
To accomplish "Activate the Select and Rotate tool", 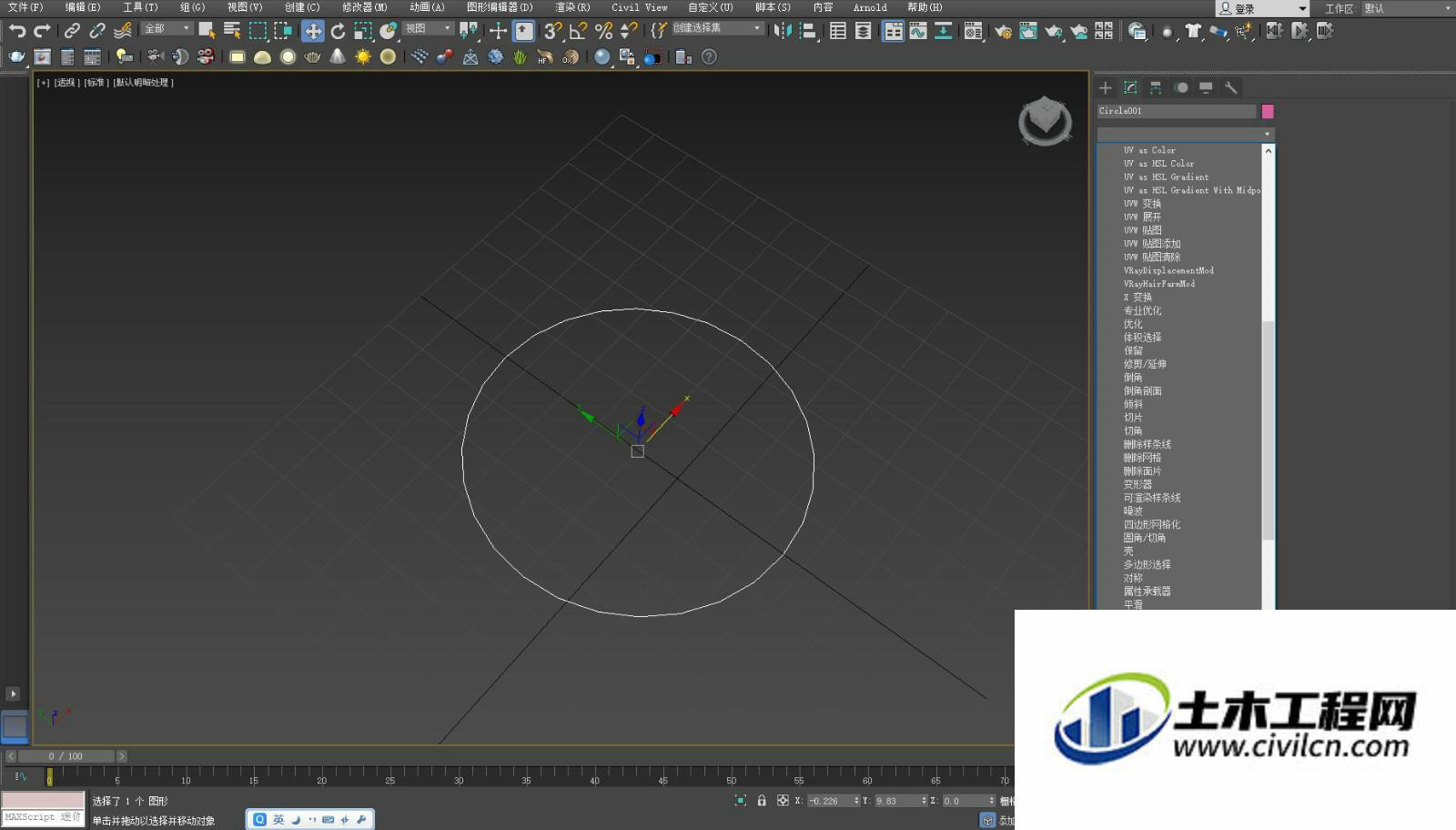I will [338, 31].
